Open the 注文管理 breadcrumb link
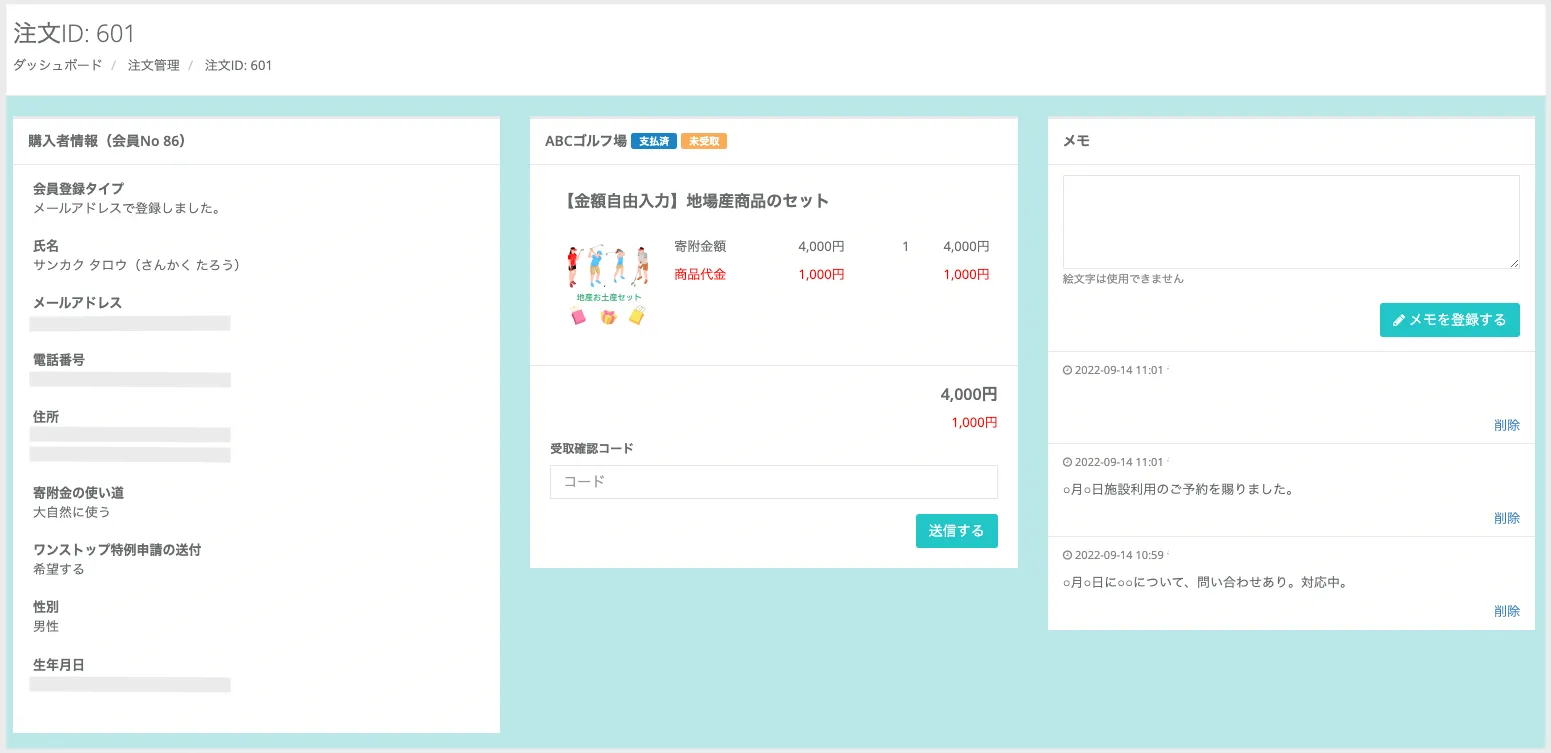1551x753 pixels. point(151,65)
